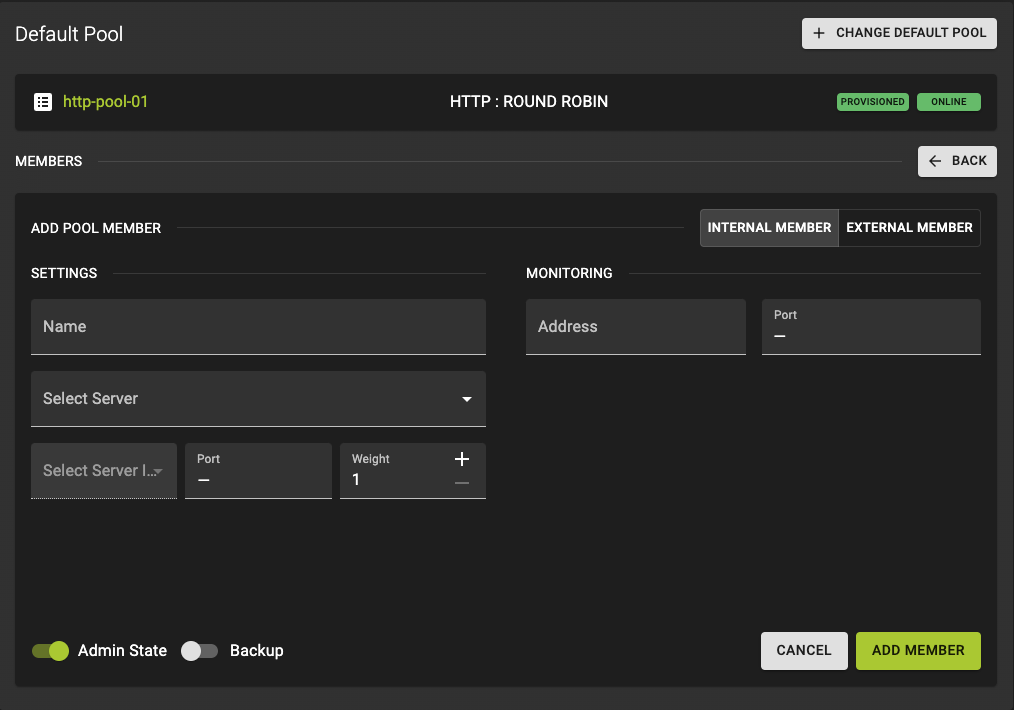Screen dimensions: 1014x710
Task: Open the http-pool-01 pool link
Action: [105, 102]
